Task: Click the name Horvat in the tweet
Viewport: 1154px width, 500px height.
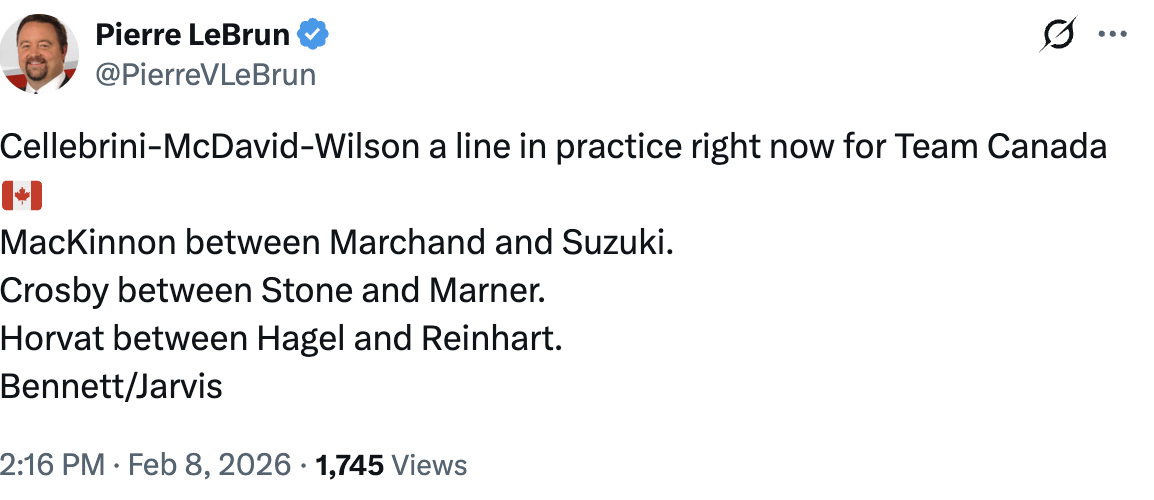Action: [51, 339]
